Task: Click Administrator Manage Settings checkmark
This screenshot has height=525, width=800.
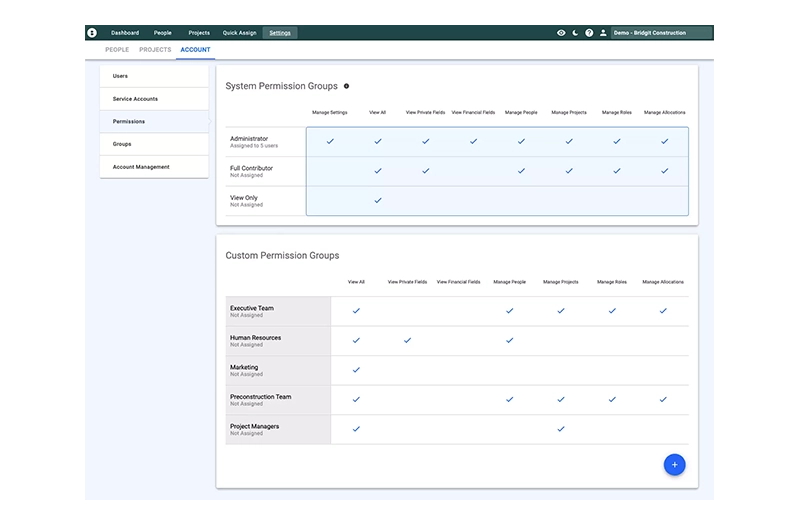Action: (330, 141)
